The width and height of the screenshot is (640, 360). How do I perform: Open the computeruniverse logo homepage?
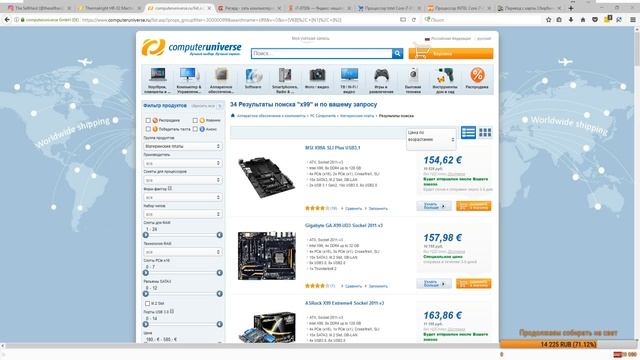pos(191,48)
